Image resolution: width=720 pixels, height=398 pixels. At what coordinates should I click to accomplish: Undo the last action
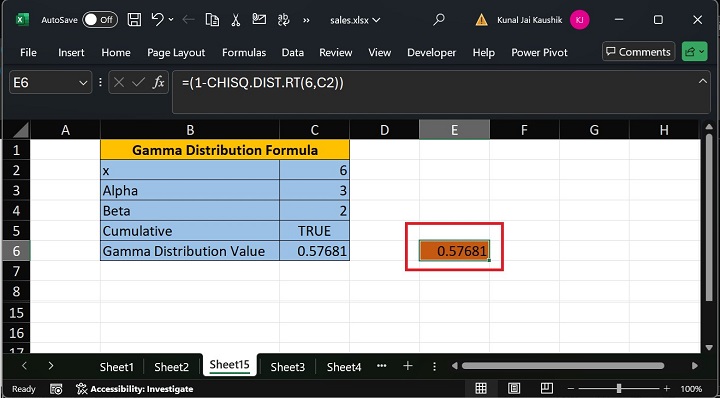click(x=157, y=19)
